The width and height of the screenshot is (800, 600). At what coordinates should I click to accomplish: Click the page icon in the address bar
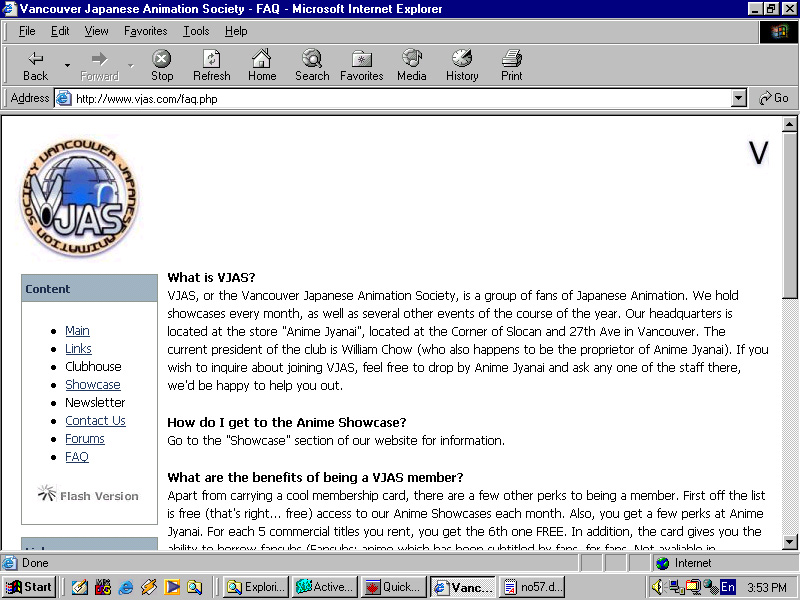point(63,98)
